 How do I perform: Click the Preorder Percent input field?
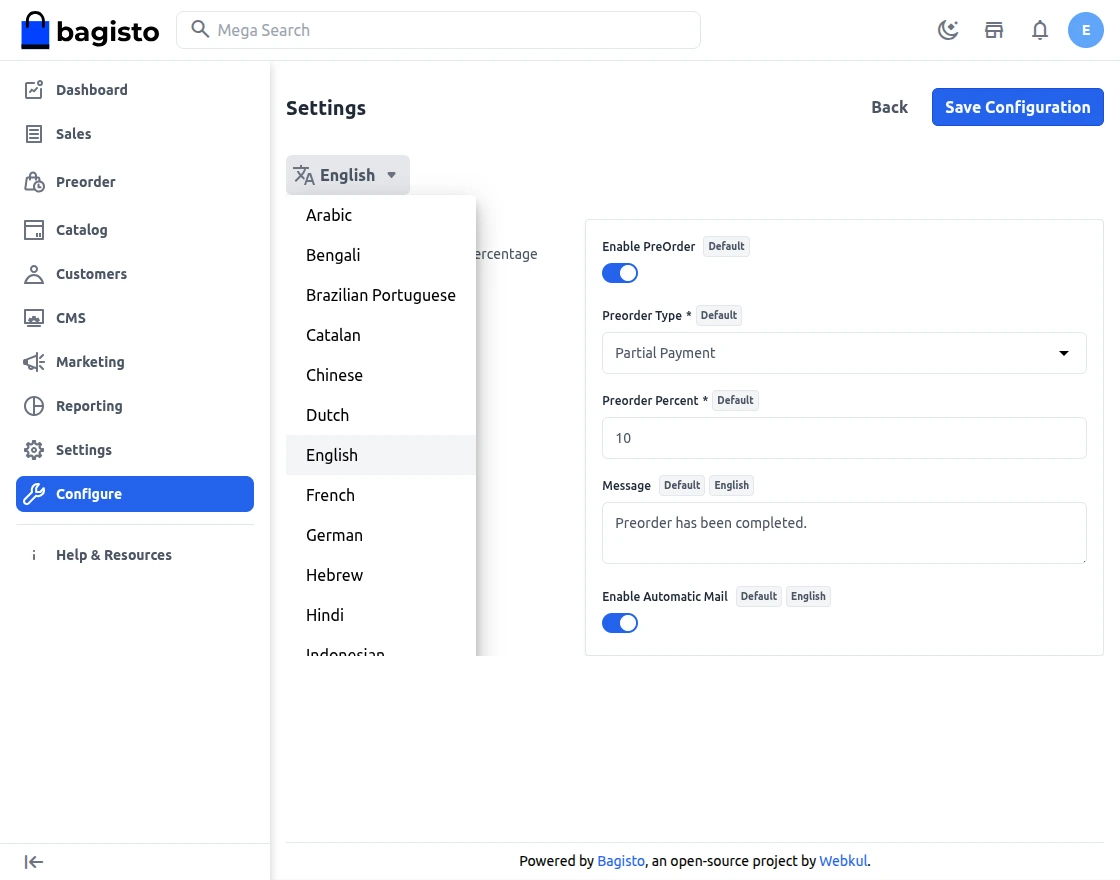point(844,438)
